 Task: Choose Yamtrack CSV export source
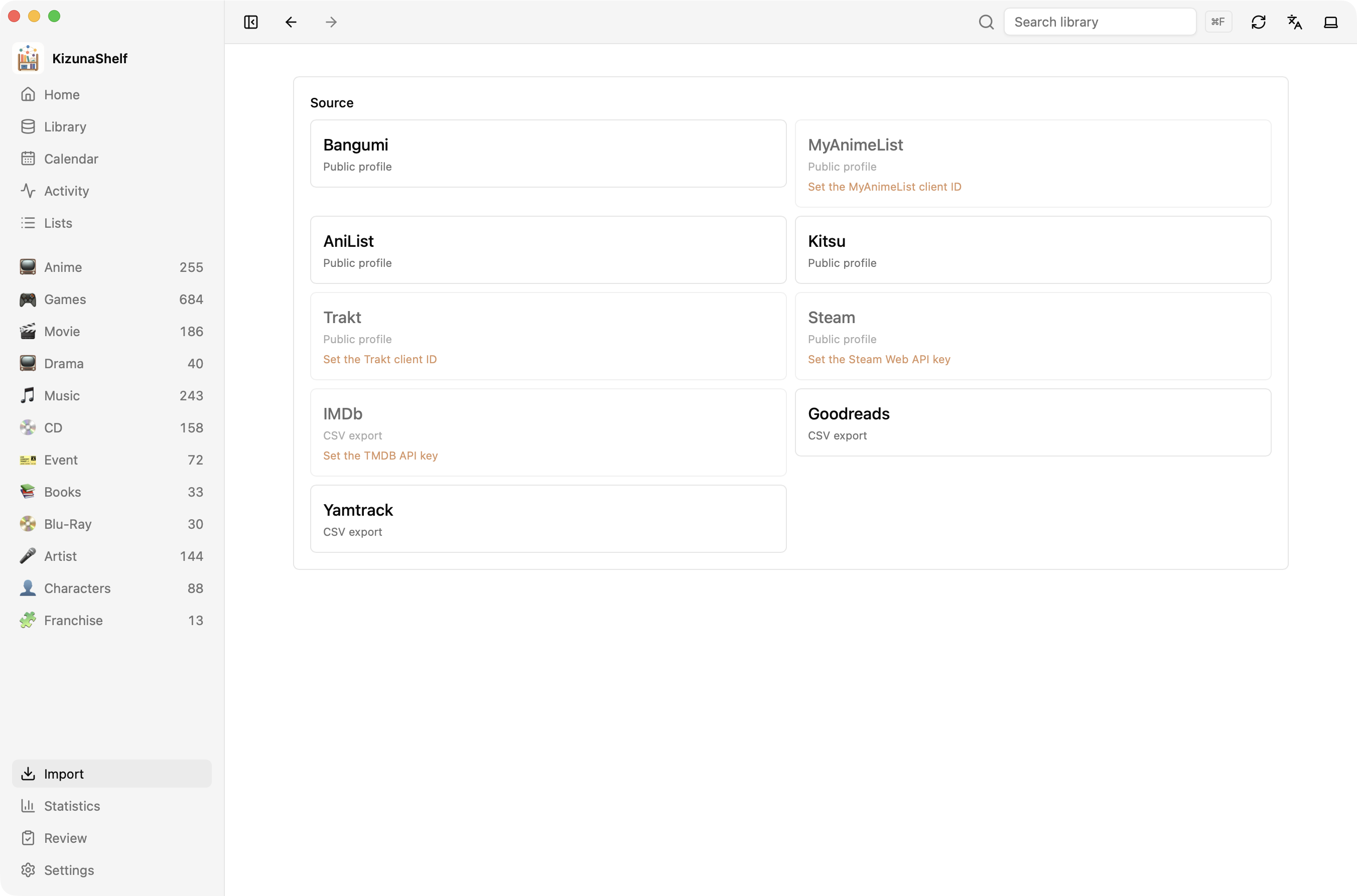coord(548,518)
